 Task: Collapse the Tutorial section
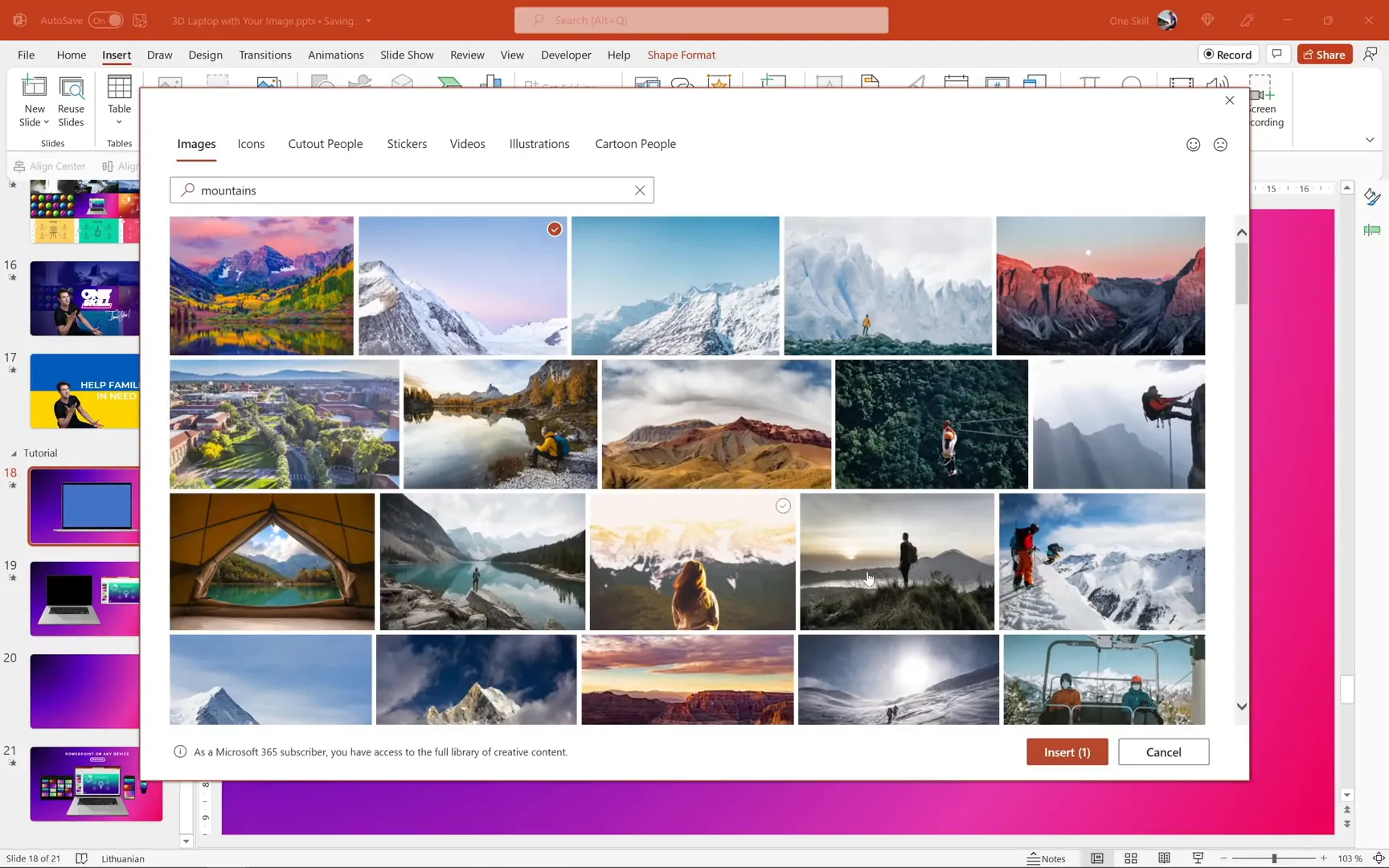tap(14, 453)
